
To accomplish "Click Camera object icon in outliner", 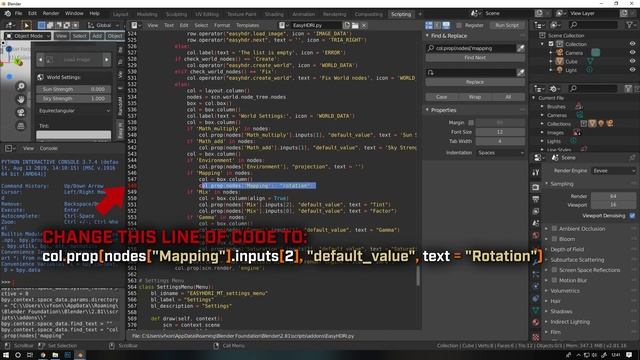I will point(560,53).
